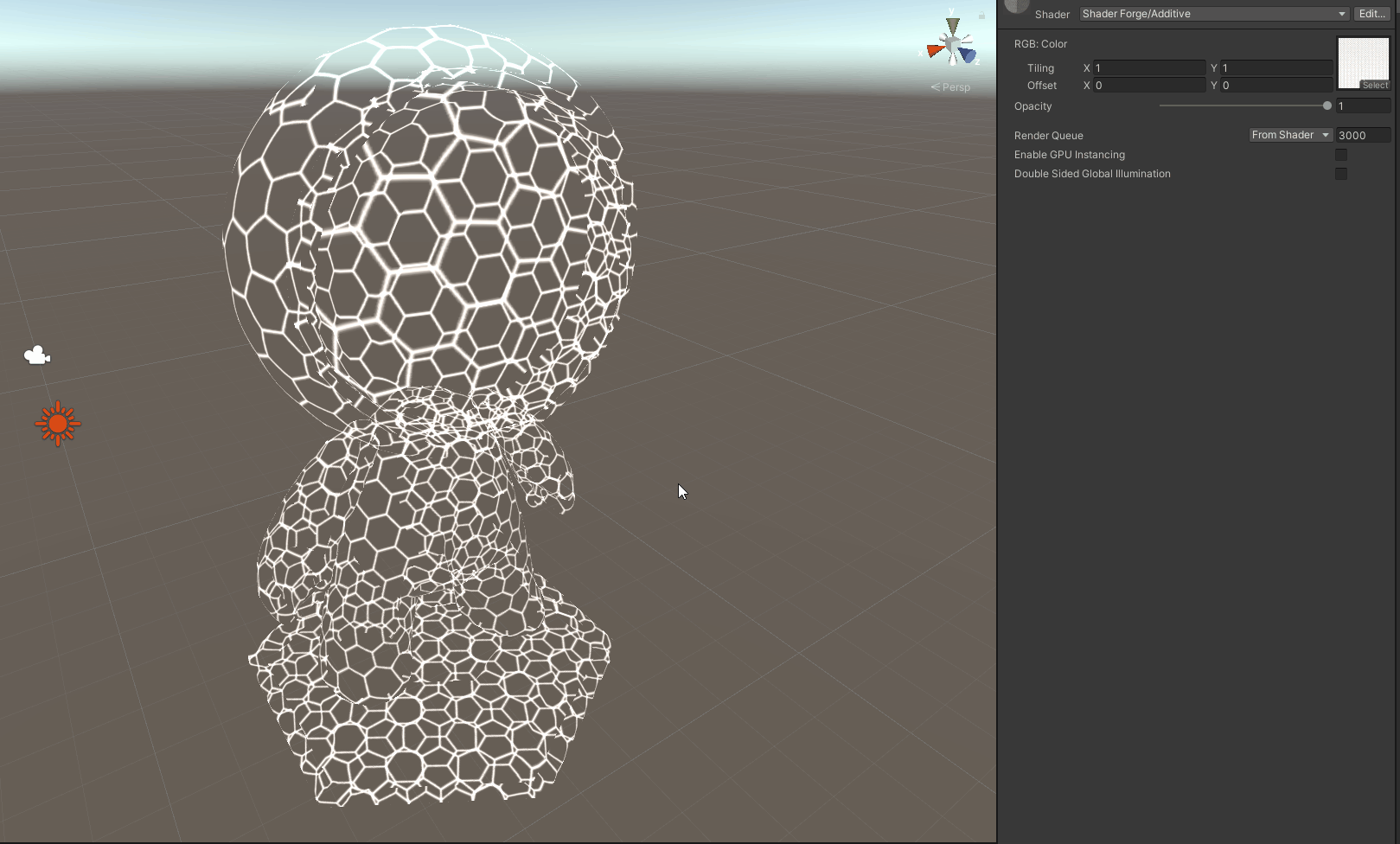Click the Render Queue value field 3000
Image resolution: width=1400 pixels, height=844 pixels.
tap(1363, 135)
